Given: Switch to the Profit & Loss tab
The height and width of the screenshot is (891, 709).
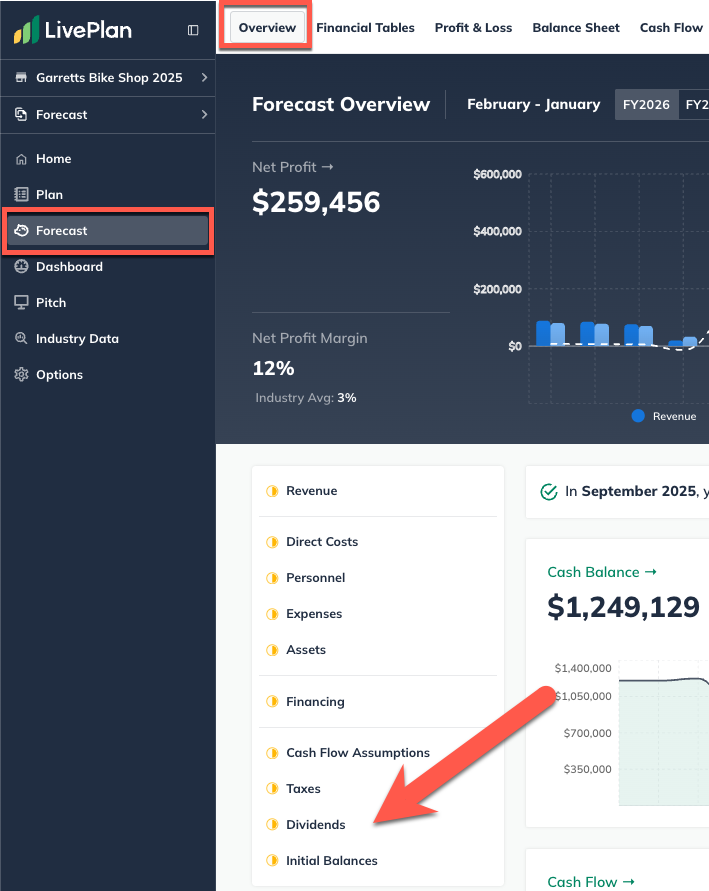Looking at the screenshot, I should [473, 28].
